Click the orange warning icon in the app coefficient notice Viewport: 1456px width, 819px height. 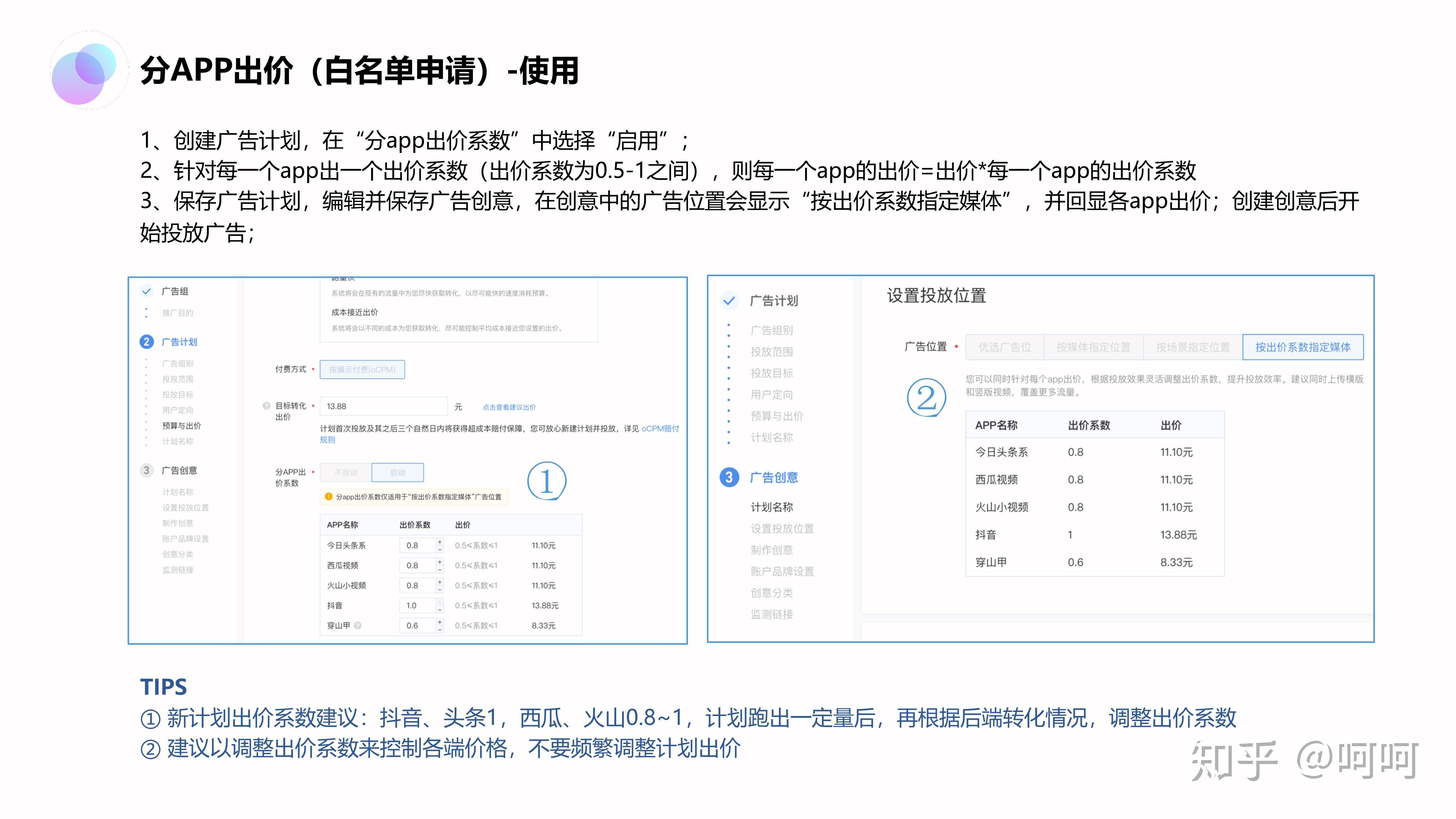pos(328,496)
